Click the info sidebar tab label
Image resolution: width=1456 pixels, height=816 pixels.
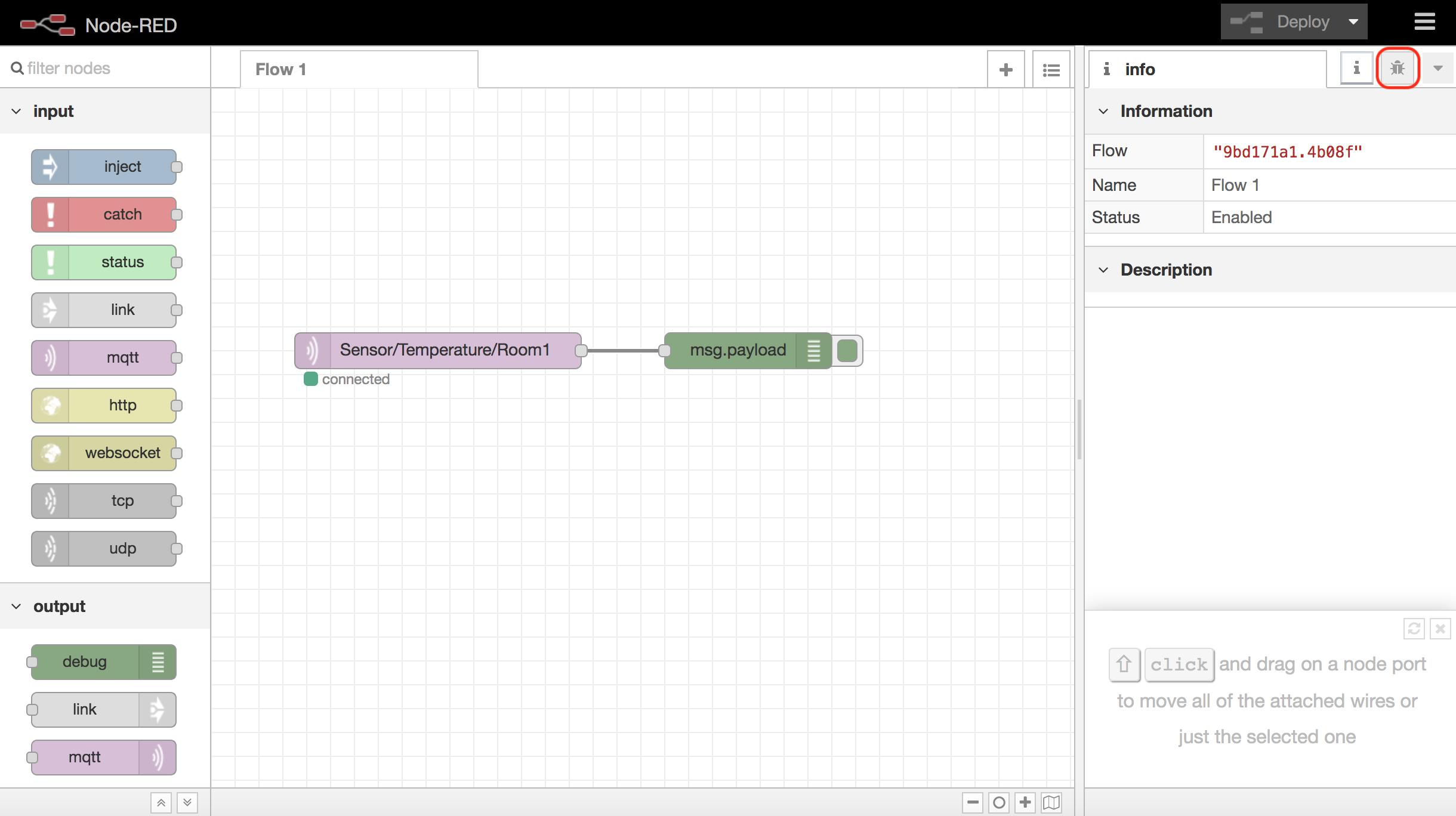(1208, 69)
